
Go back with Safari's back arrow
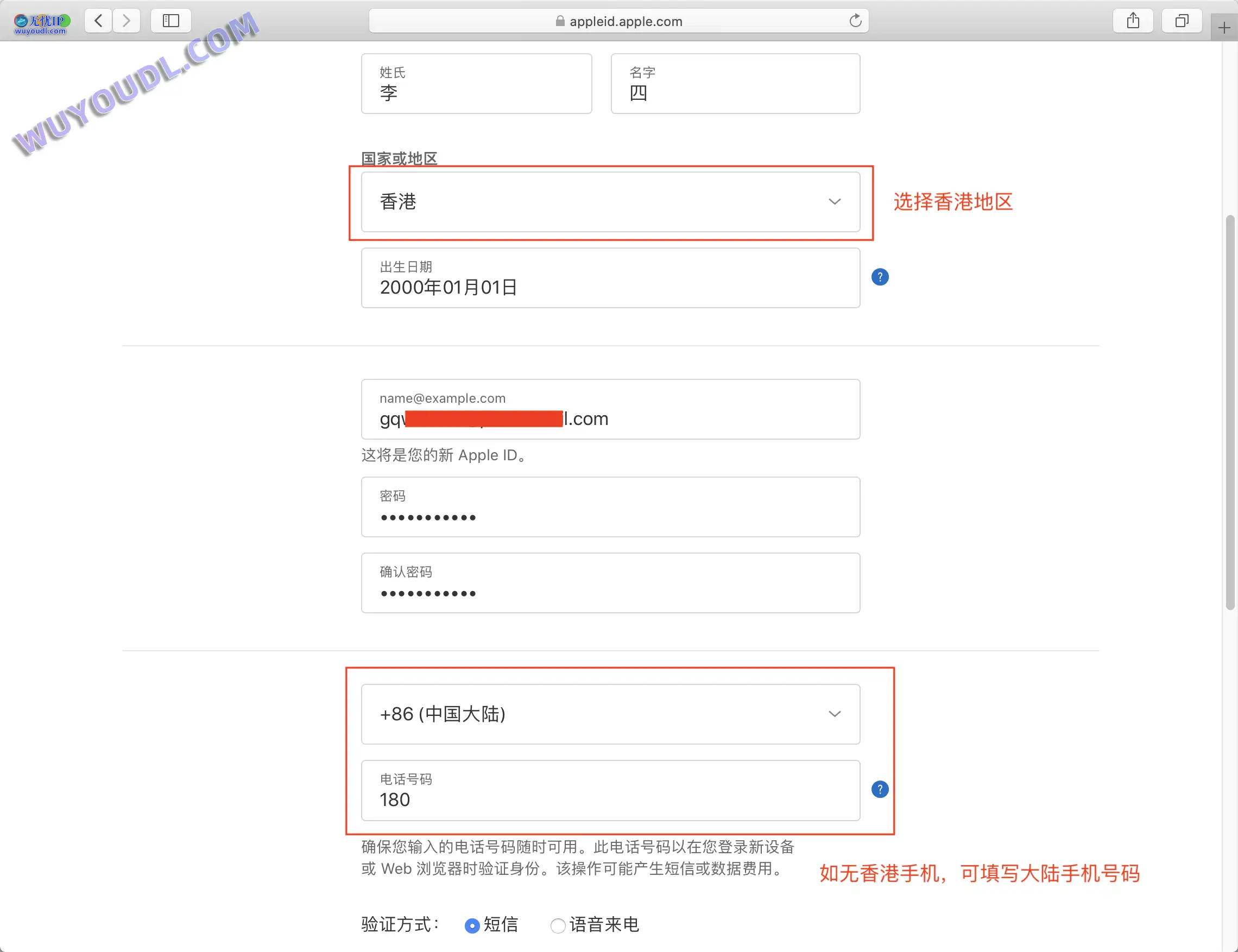[98, 21]
